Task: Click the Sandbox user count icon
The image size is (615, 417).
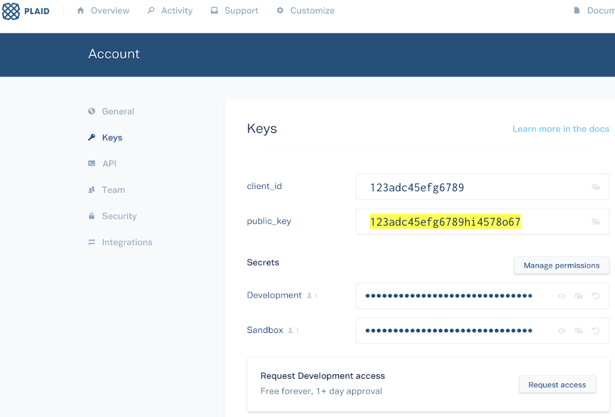Action: point(293,330)
